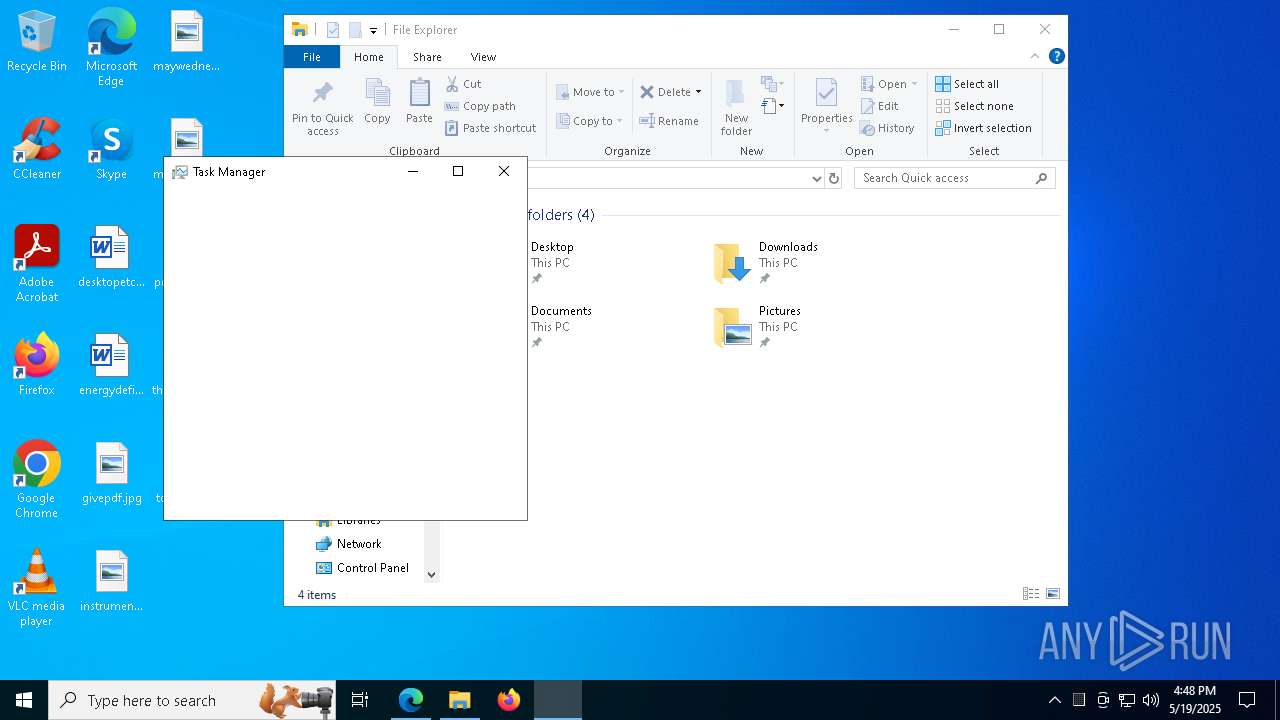Click the History command

[887, 128]
